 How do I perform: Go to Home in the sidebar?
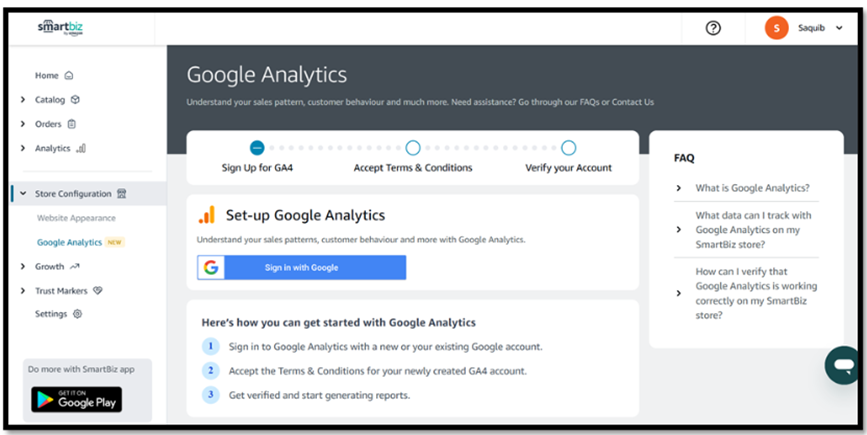click(47, 75)
